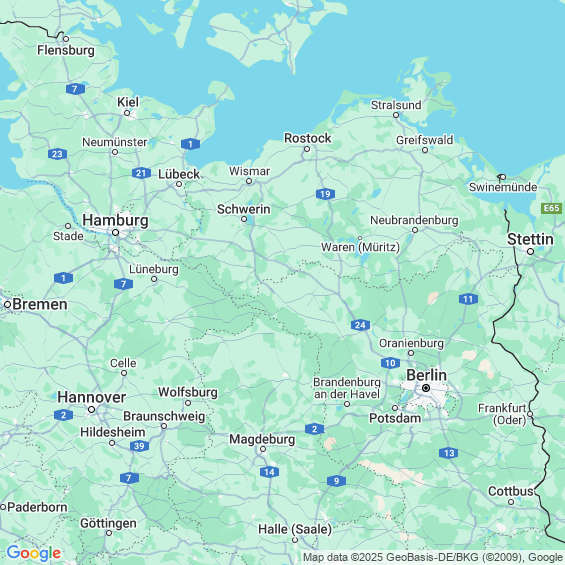This screenshot has width=565, height=565.
Task: Click the A23 highway shield
Action: point(57,154)
